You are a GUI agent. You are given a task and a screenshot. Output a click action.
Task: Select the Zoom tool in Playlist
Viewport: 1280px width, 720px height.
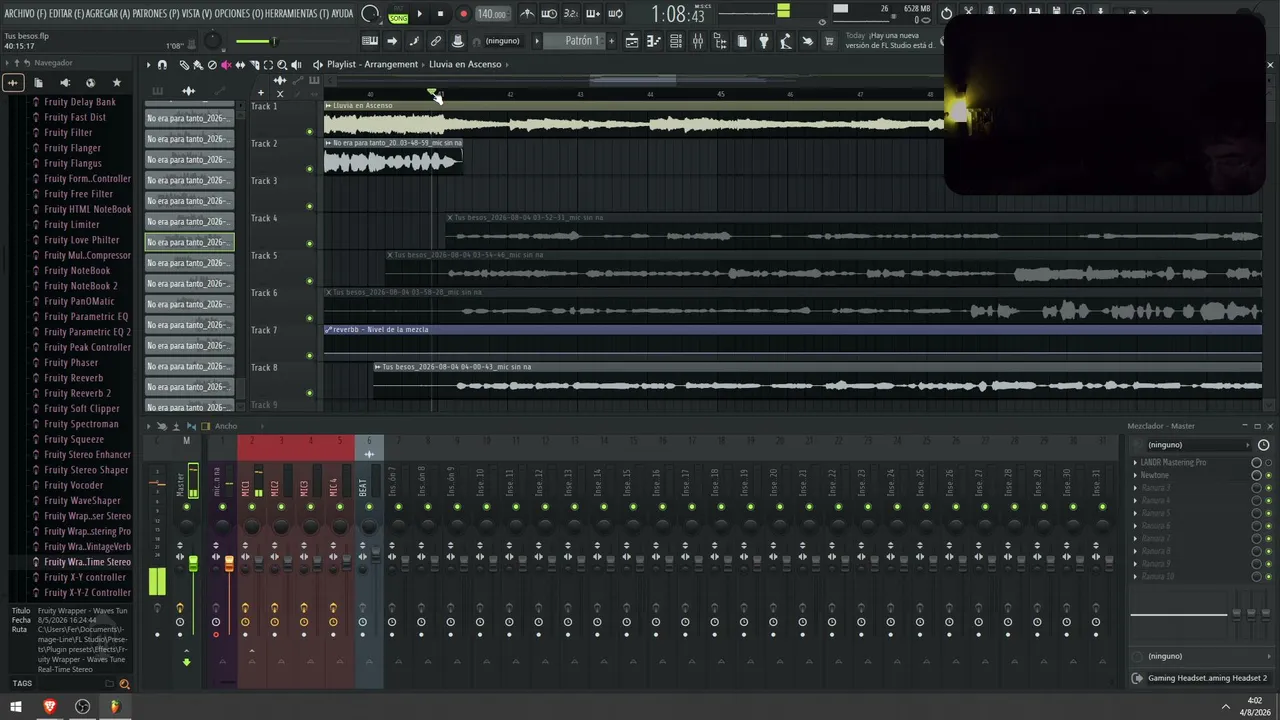click(x=282, y=65)
